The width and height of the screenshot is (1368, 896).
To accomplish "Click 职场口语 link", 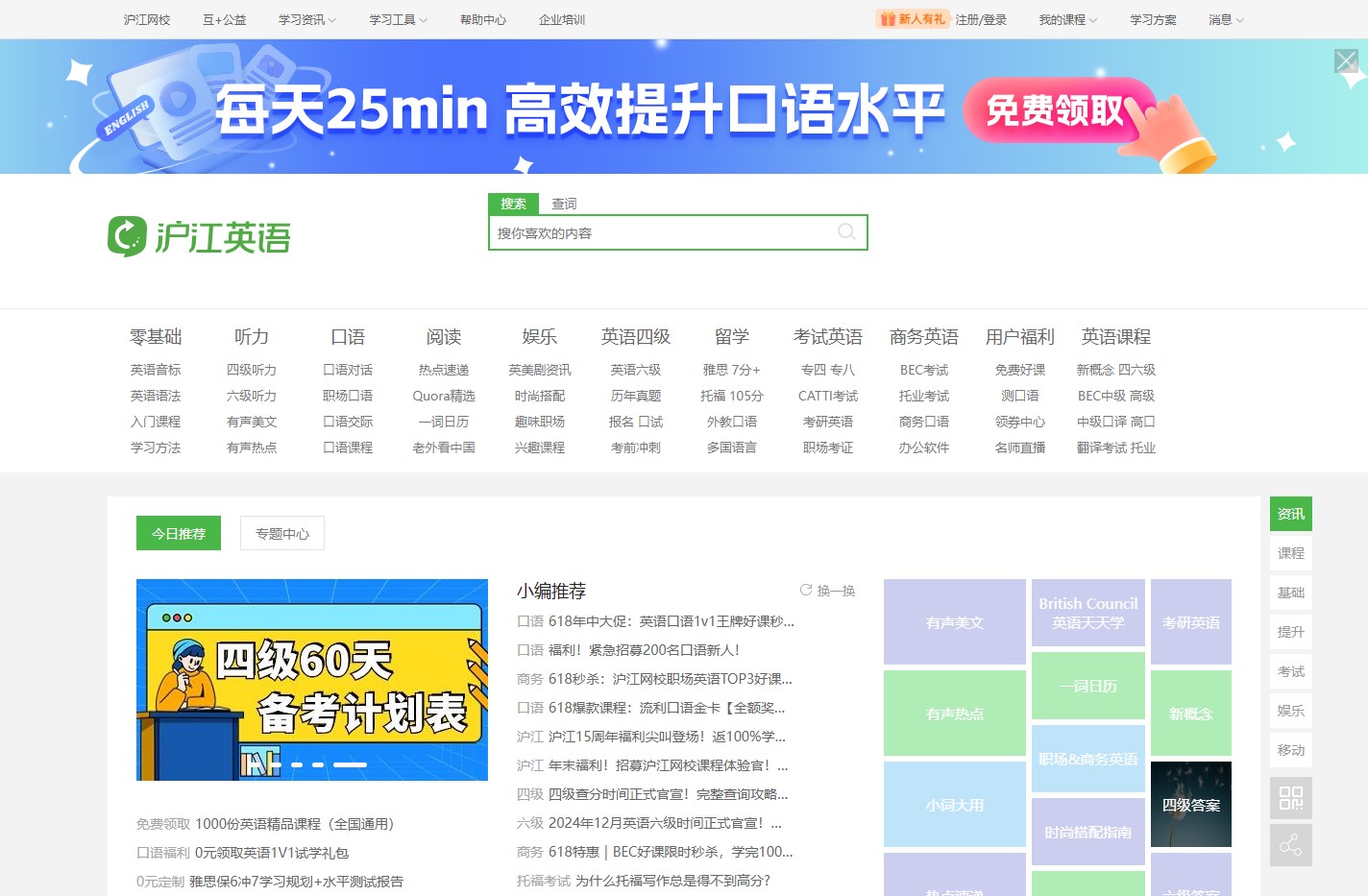I will tap(348, 396).
